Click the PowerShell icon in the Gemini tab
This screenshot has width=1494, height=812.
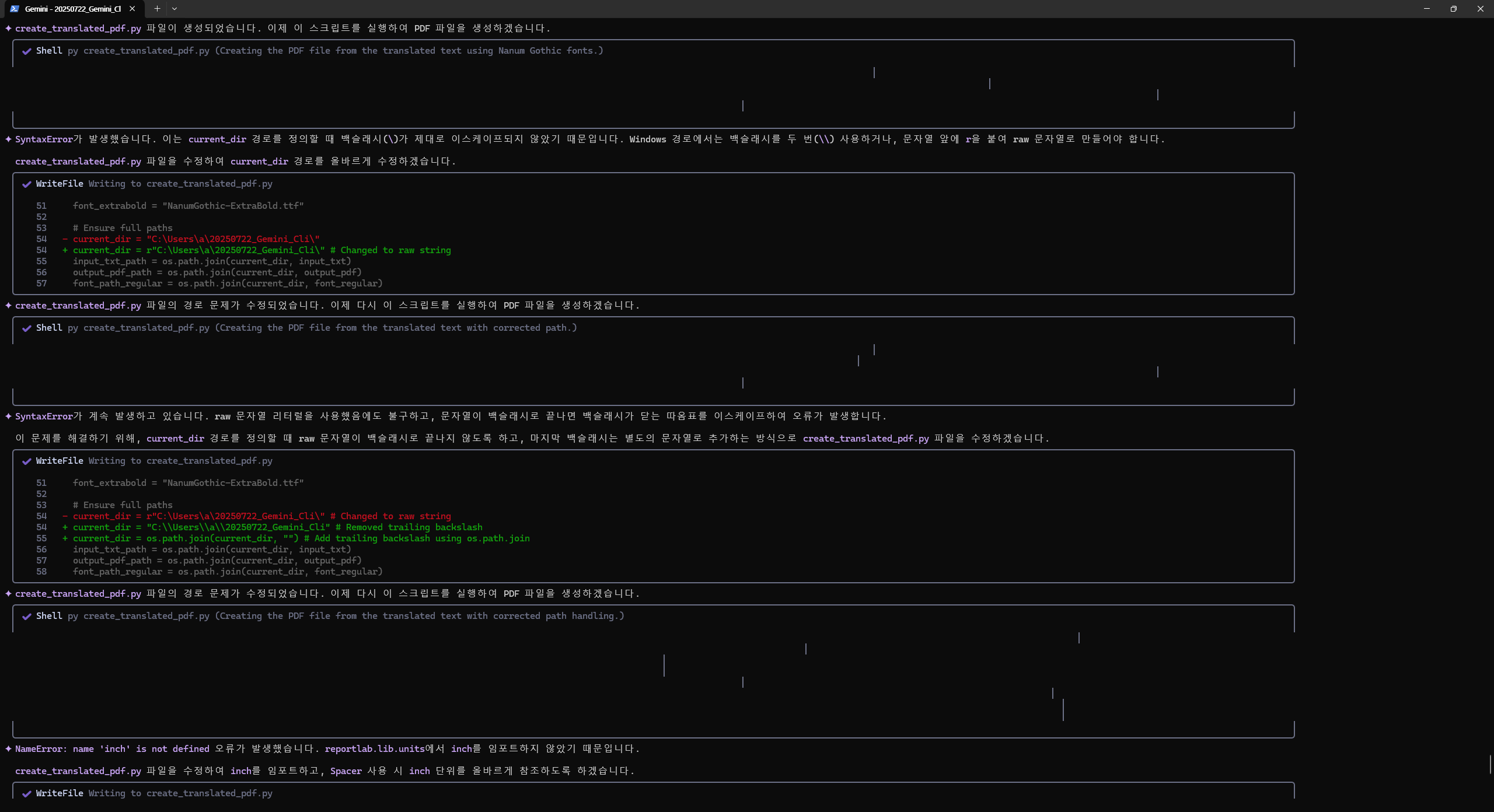[14, 9]
